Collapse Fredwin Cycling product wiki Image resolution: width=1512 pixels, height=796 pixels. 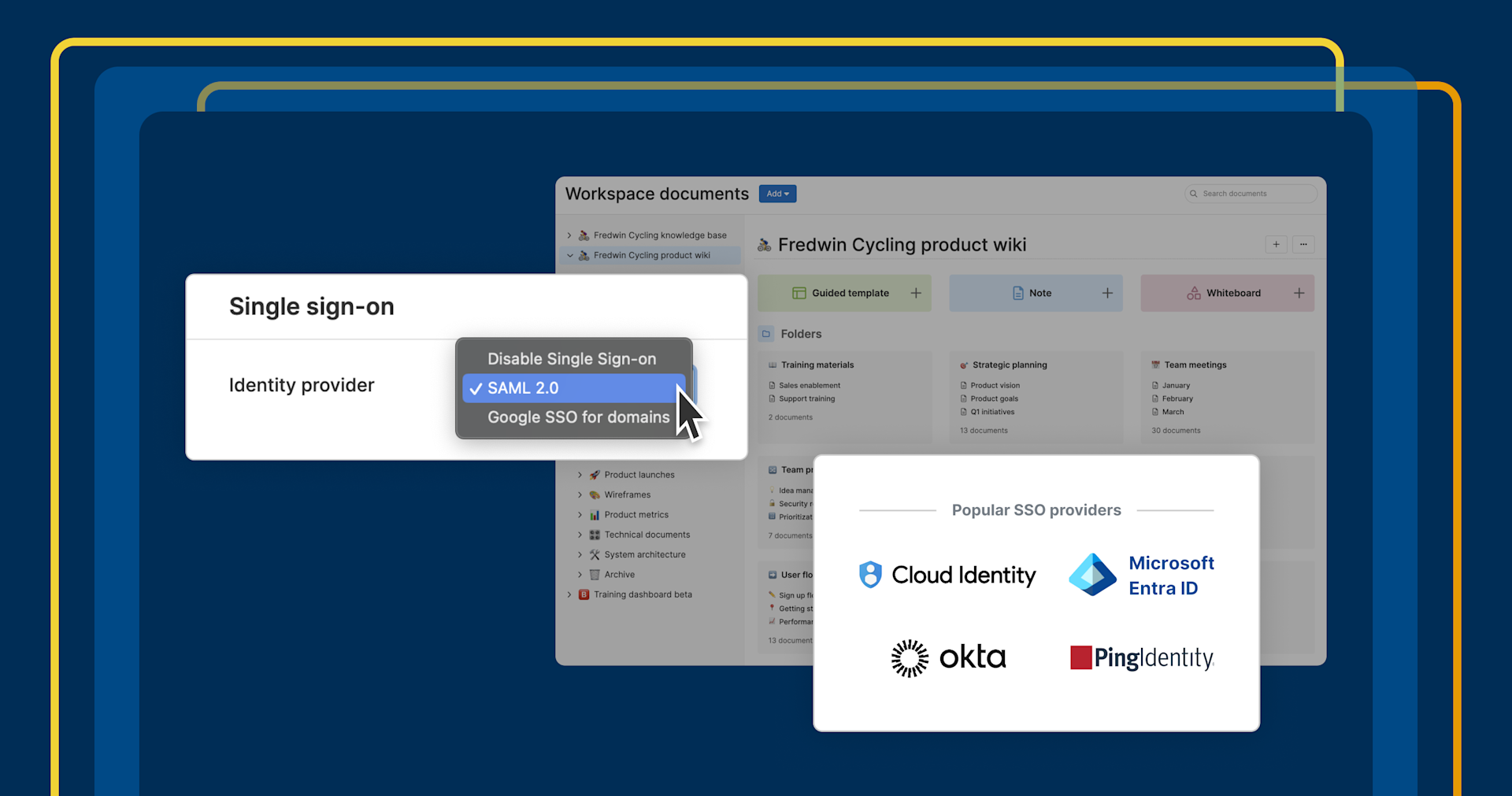click(570, 254)
